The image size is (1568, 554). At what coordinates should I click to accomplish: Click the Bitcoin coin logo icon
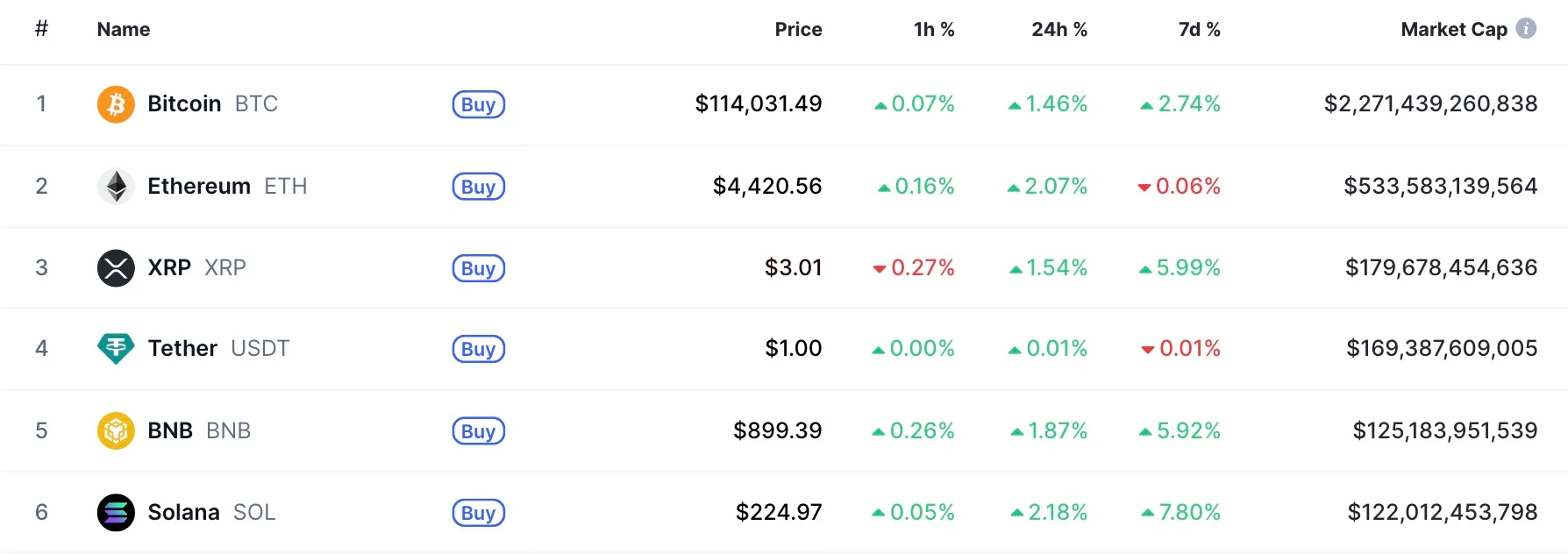point(116,104)
